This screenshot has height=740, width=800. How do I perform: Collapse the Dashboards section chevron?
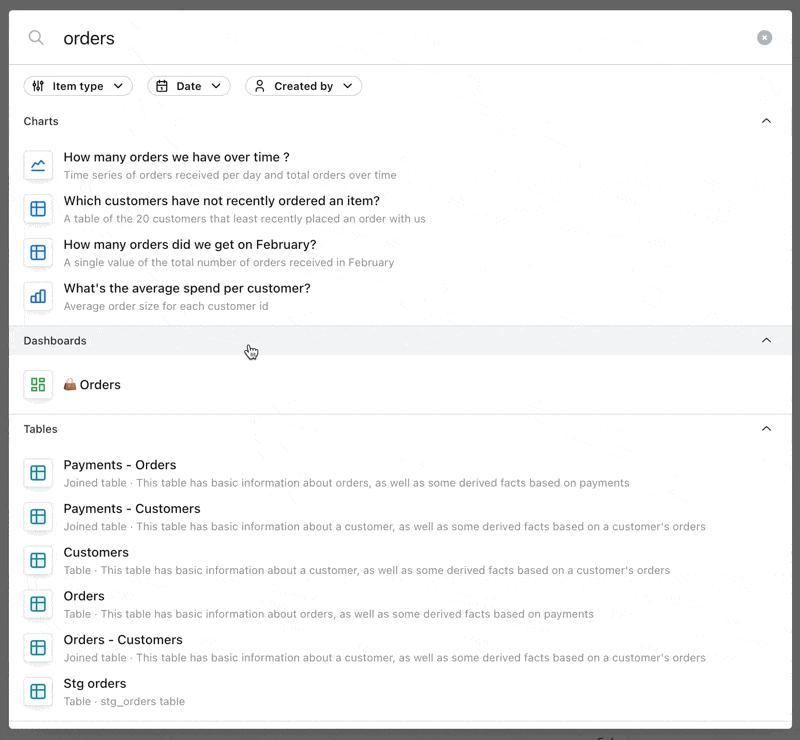point(766,340)
